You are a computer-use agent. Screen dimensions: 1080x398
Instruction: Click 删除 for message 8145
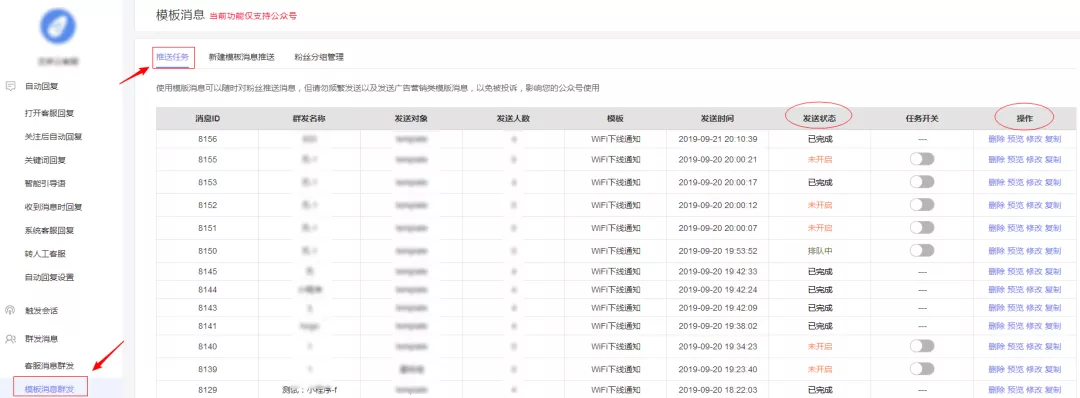[x=996, y=271]
